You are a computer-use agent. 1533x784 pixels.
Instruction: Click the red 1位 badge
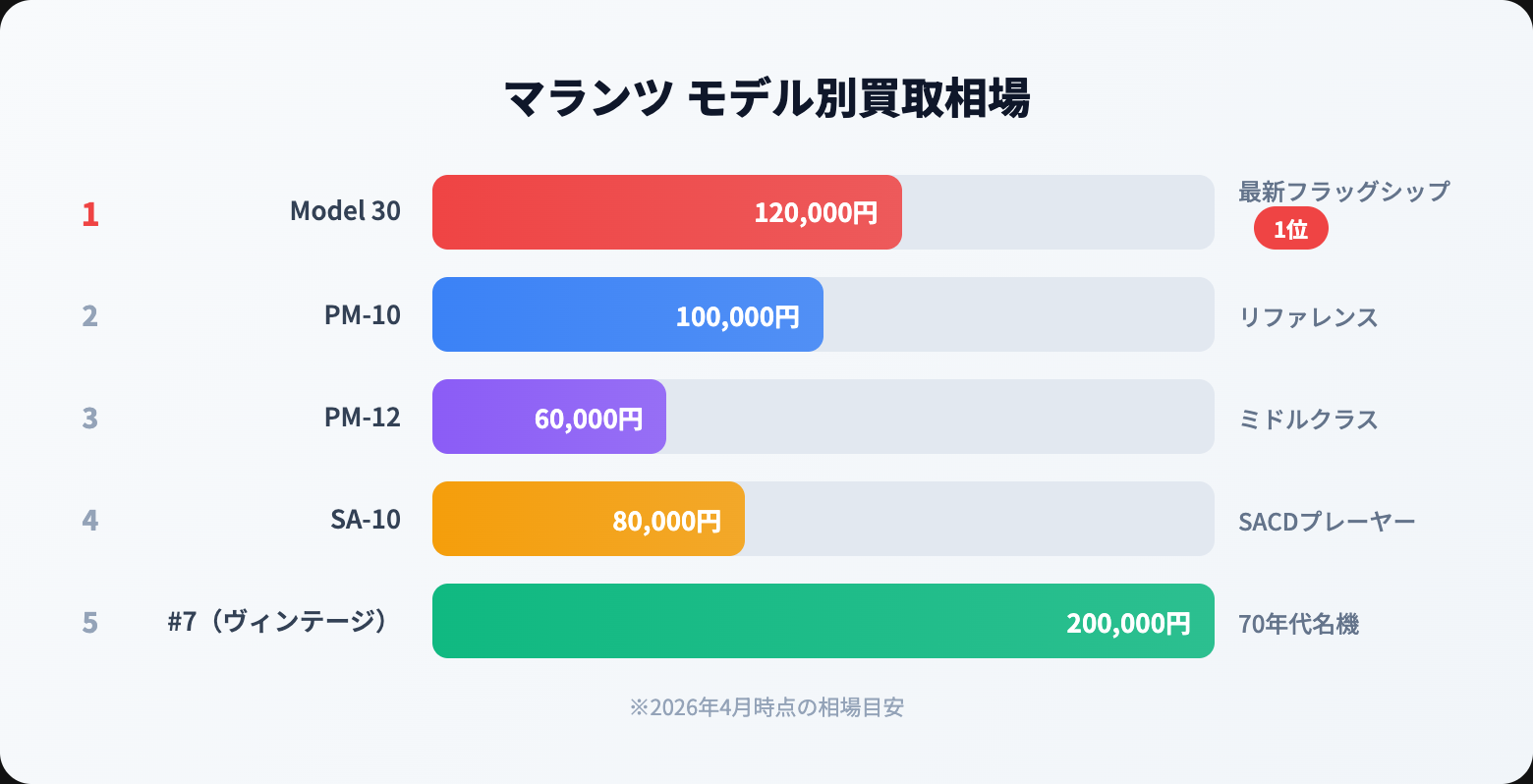[x=1290, y=229]
